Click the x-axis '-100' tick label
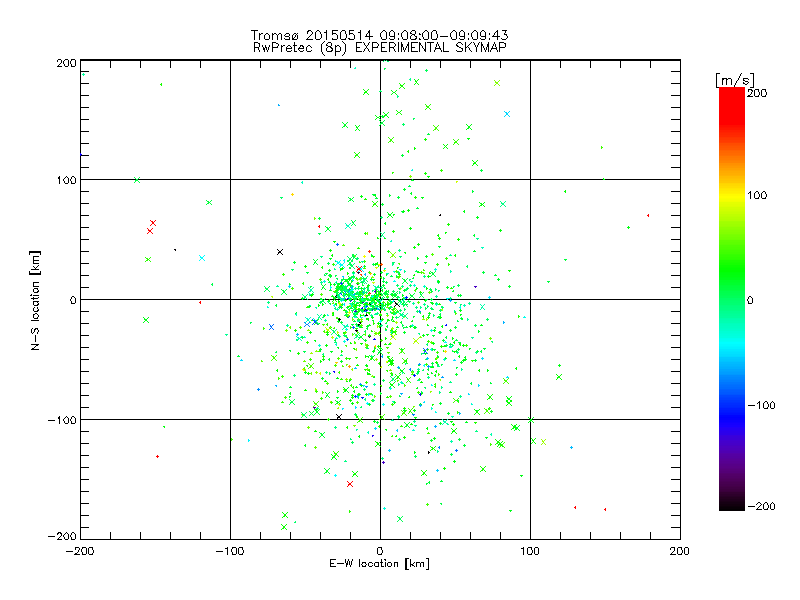 [x=230, y=551]
